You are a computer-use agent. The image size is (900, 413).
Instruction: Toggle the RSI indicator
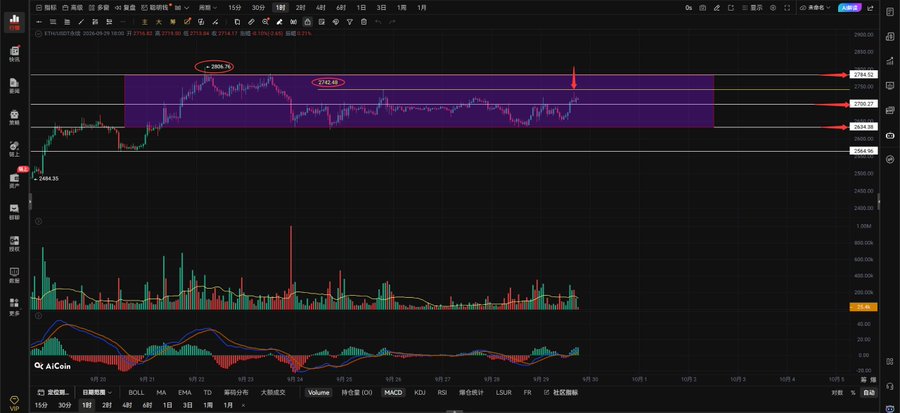442,393
